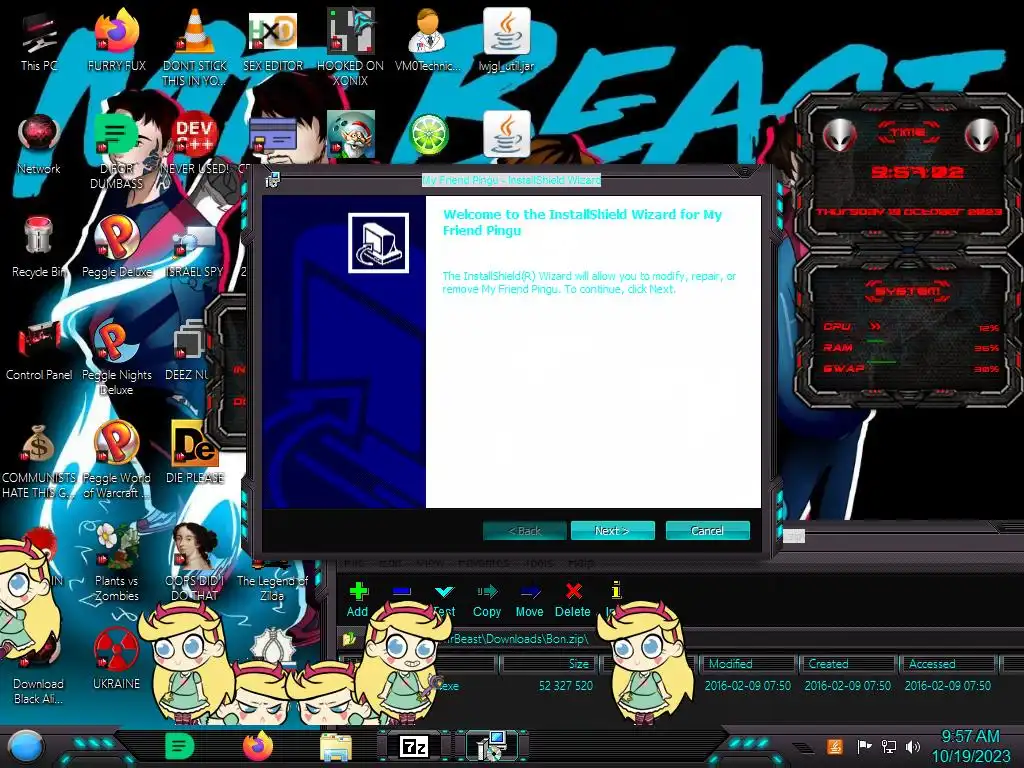The image size is (1024, 768).
Task: Open the ISRAEL SPY desktop shortcut
Action: tap(195, 247)
